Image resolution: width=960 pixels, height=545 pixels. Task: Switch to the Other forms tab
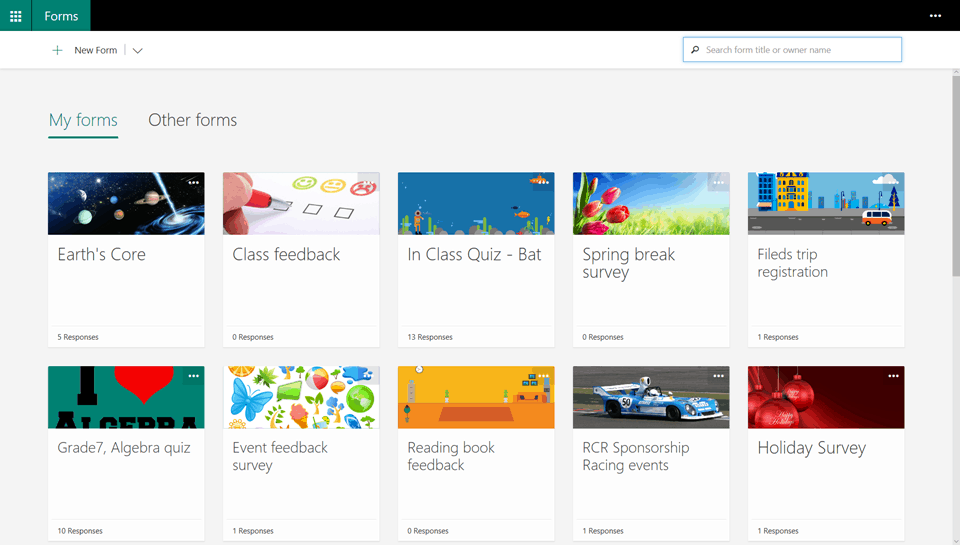tap(192, 120)
